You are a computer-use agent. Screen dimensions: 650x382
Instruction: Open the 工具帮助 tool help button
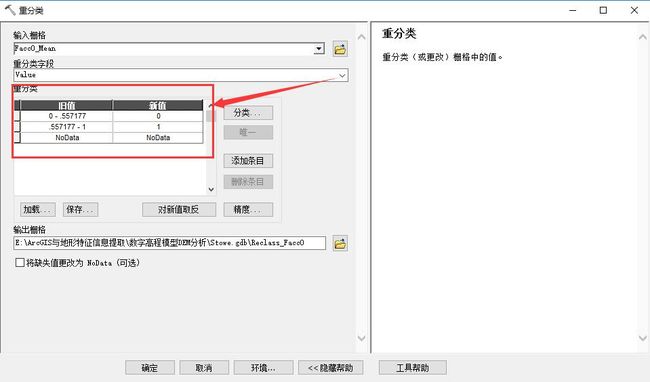click(412, 367)
